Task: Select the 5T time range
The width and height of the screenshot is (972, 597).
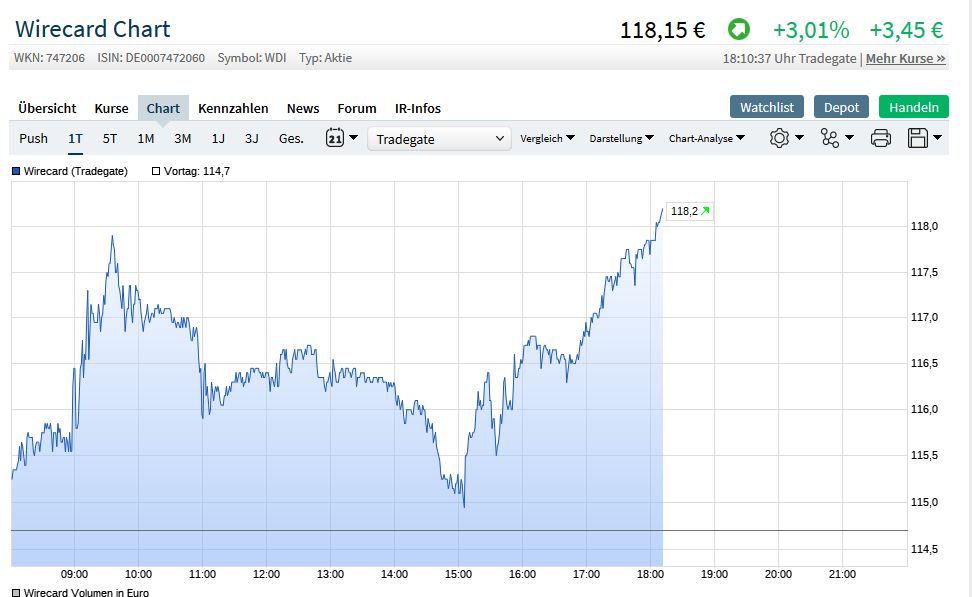Action: coord(110,138)
